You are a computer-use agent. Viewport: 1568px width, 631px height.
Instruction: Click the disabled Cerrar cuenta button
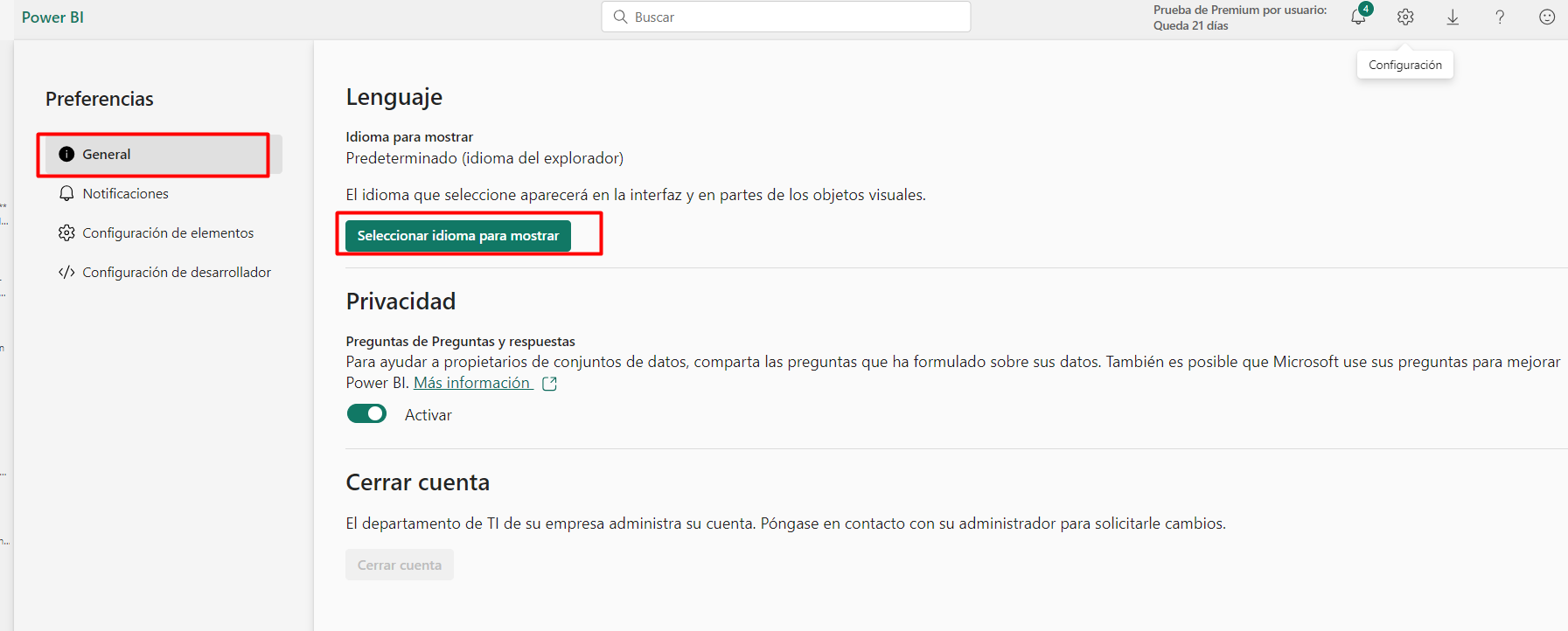click(400, 565)
